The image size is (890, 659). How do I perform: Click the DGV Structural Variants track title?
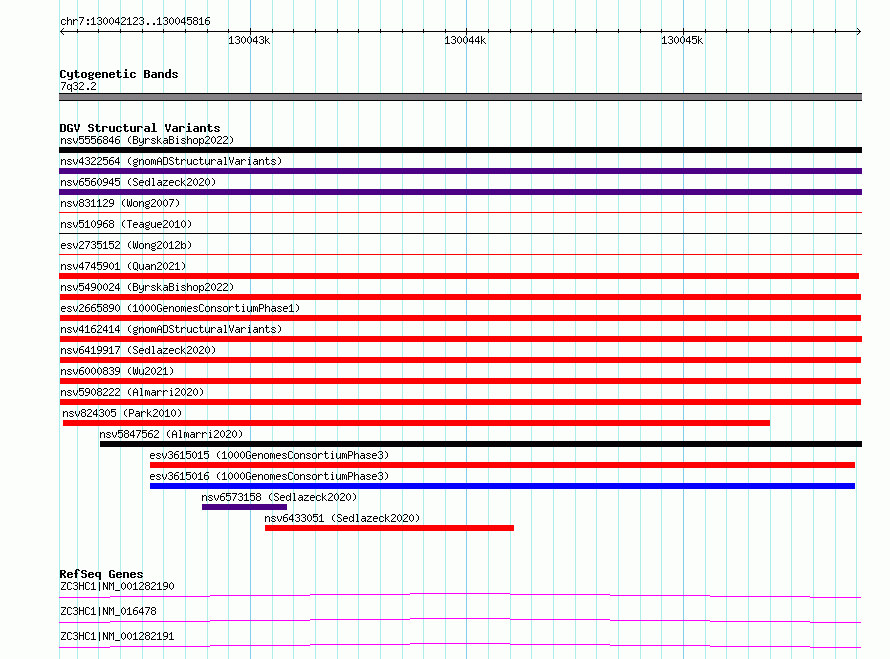[140, 128]
